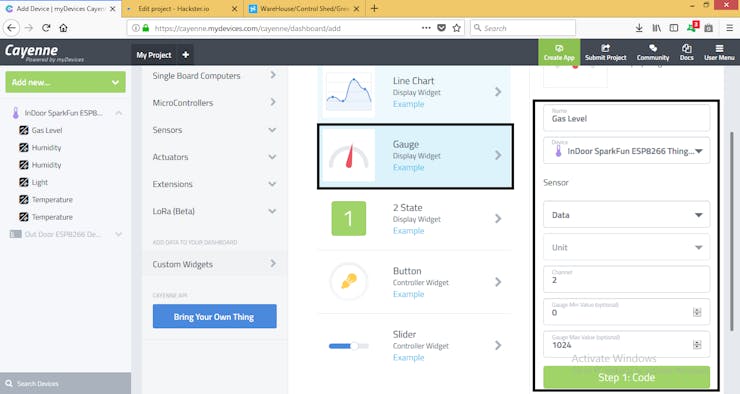Switch to WareHouse/Control Shed tab
The image size is (740, 394).
point(304,8)
